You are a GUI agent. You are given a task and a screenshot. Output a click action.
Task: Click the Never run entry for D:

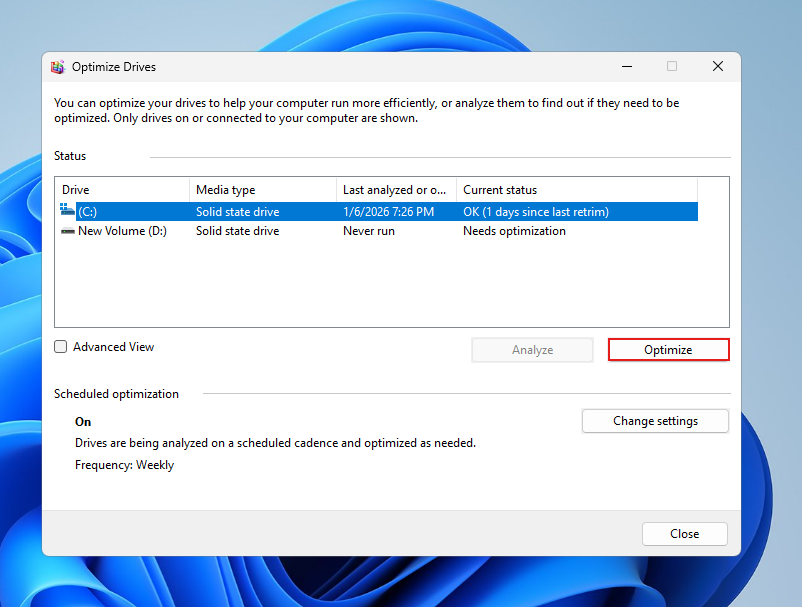tap(368, 231)
